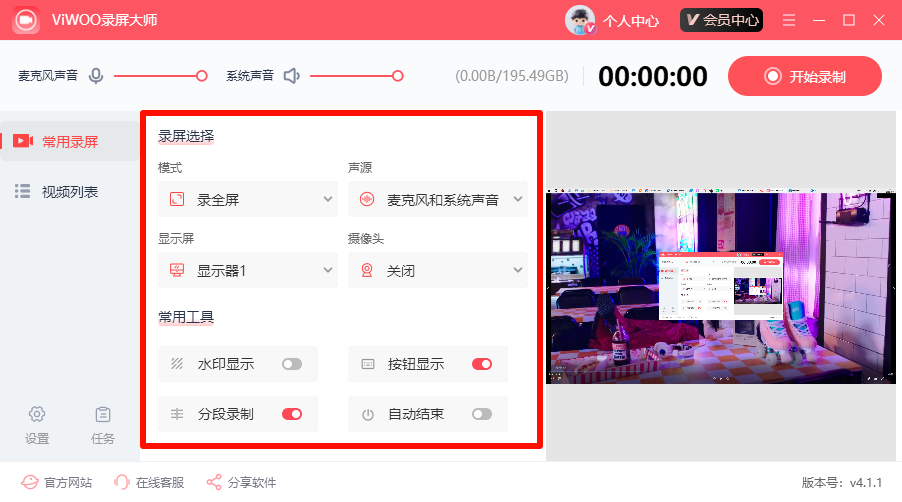Expand the 显示屏 显示器1 dropdown
Viewport: 902px width, 502px height.
click(x=248, y=270)
